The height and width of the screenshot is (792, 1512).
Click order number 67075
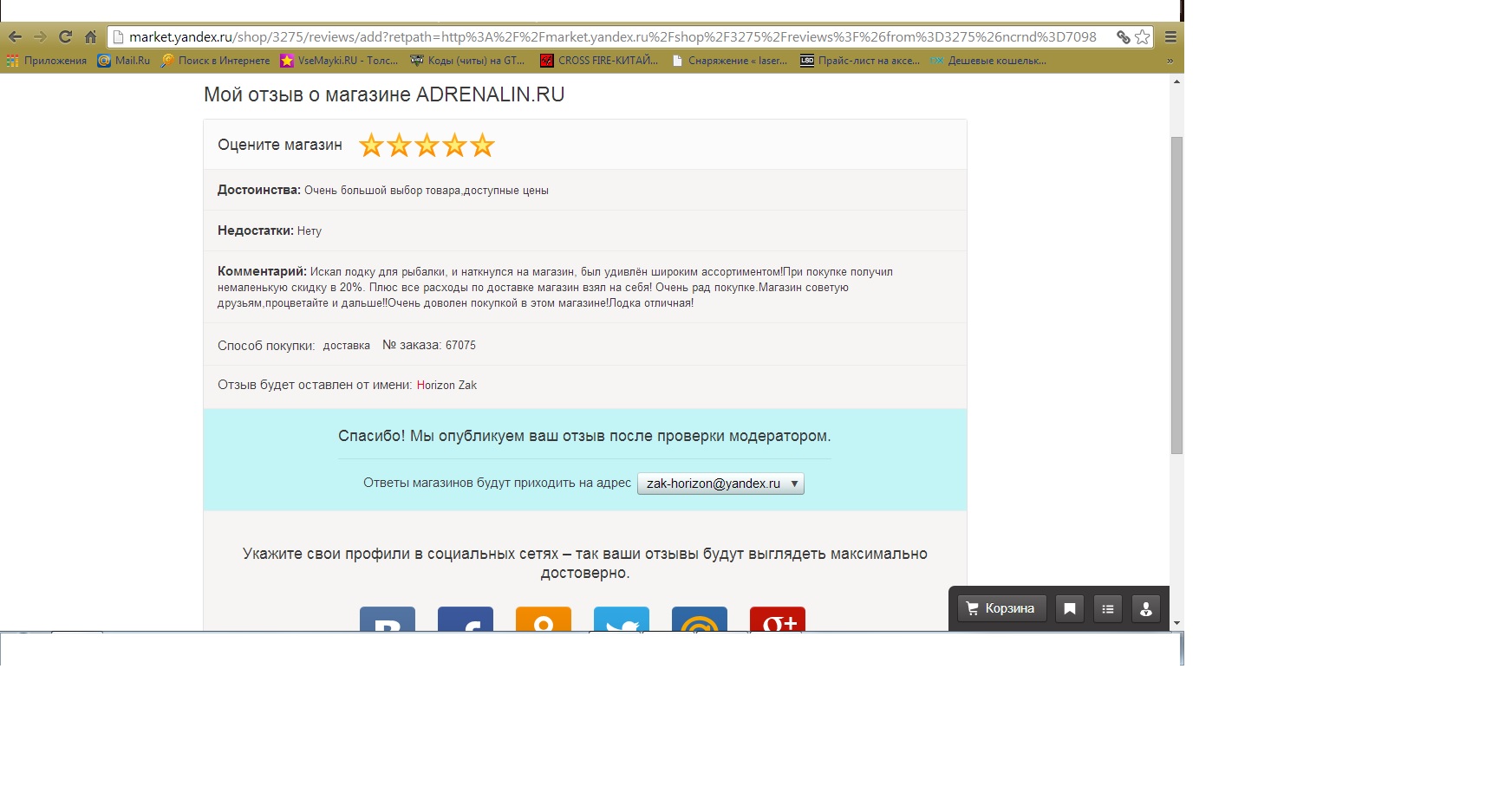pyautogui.click(x=460, y=345)
